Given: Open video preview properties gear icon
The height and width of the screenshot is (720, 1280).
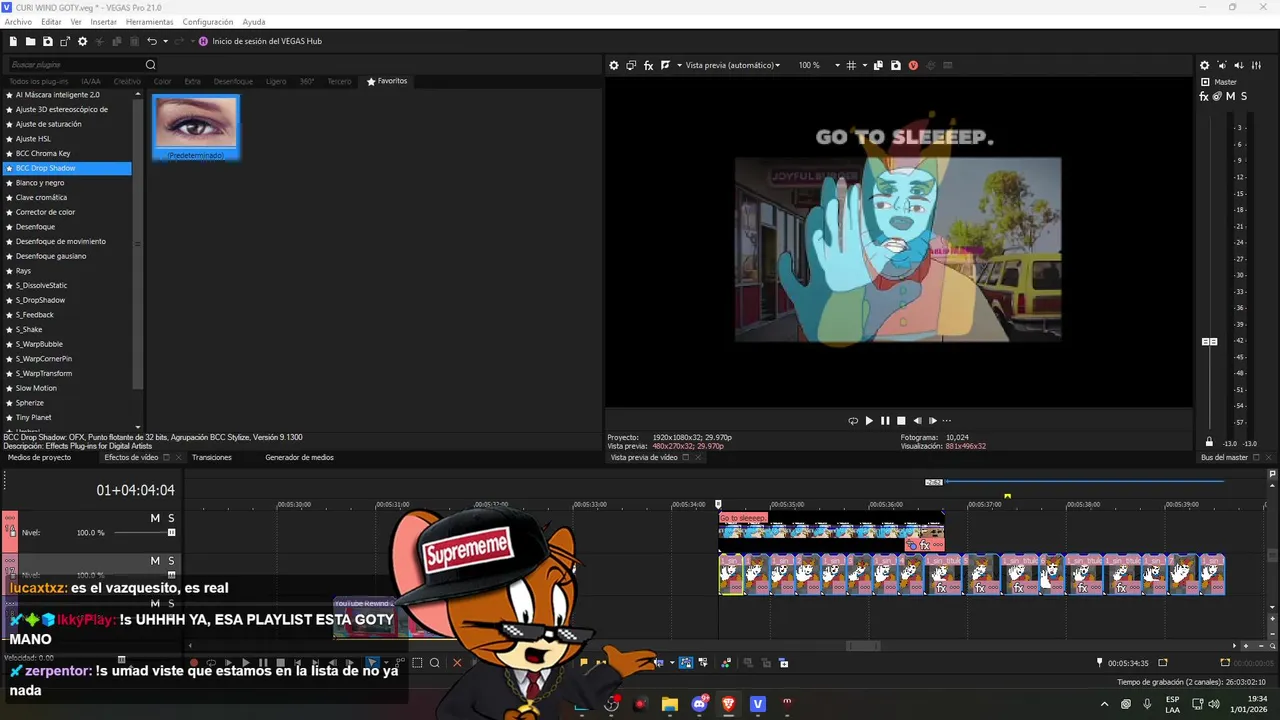Looking at the screenshot, I should tap(614, 65).
